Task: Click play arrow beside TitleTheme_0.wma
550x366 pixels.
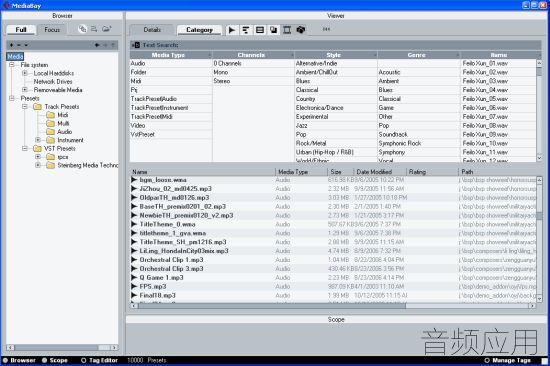Action: click(134, 224)
